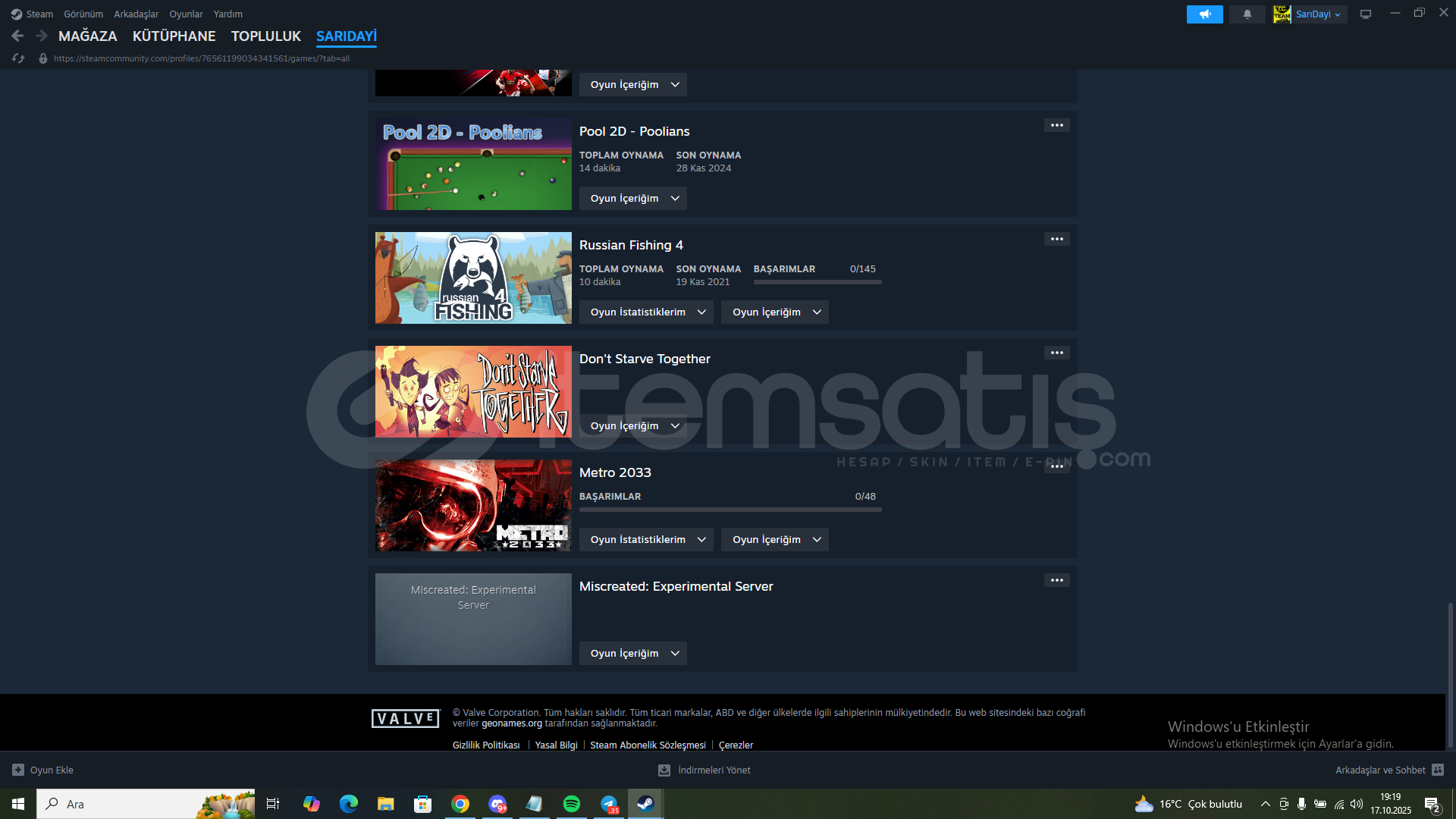The image size is (1456, 819).
Task: Click the page reload icon
Action: [x=18, y=58]
